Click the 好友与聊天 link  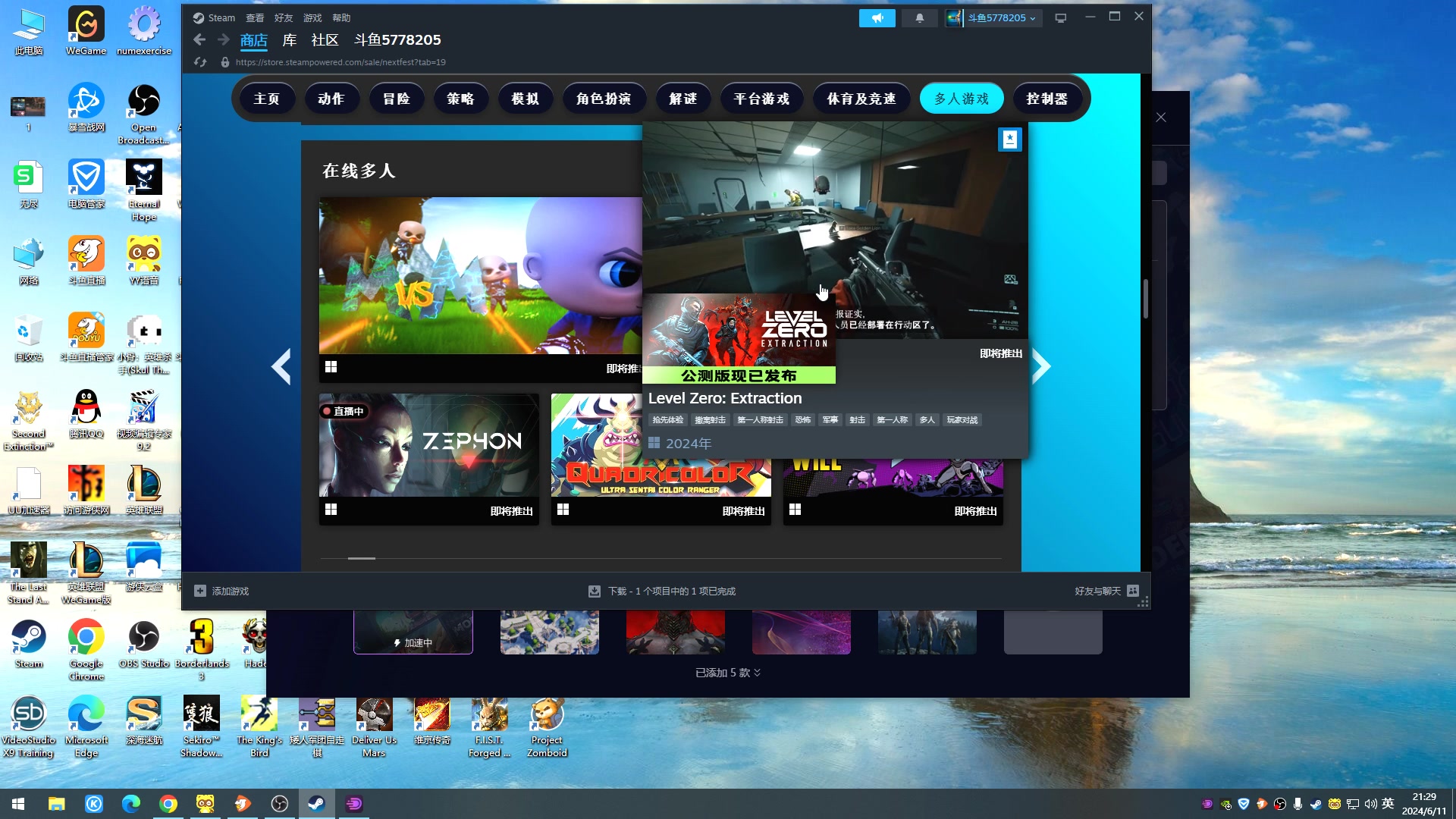1097,591
